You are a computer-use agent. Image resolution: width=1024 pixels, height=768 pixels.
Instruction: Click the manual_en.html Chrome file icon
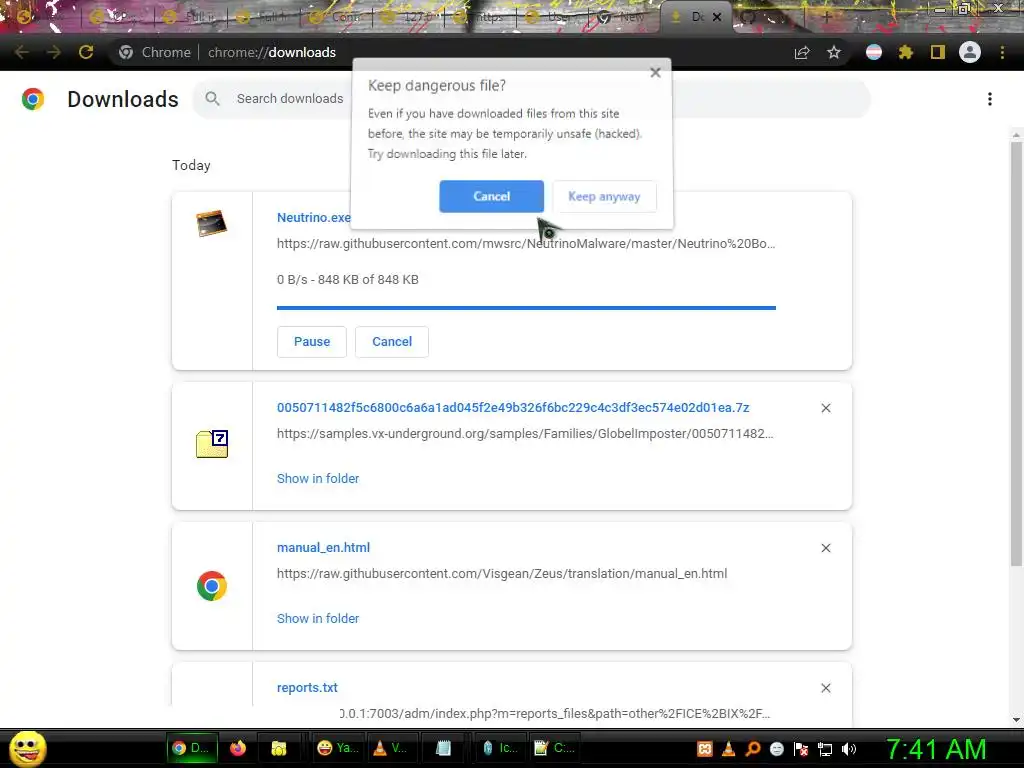pos(212,586)
